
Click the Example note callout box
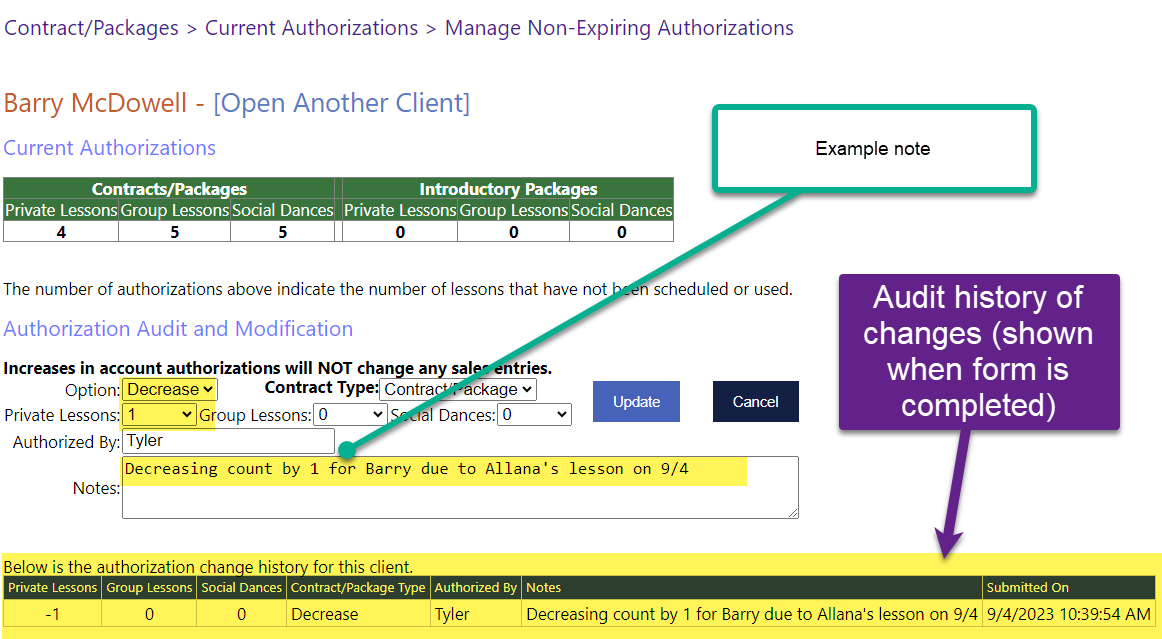coord(873,149)
